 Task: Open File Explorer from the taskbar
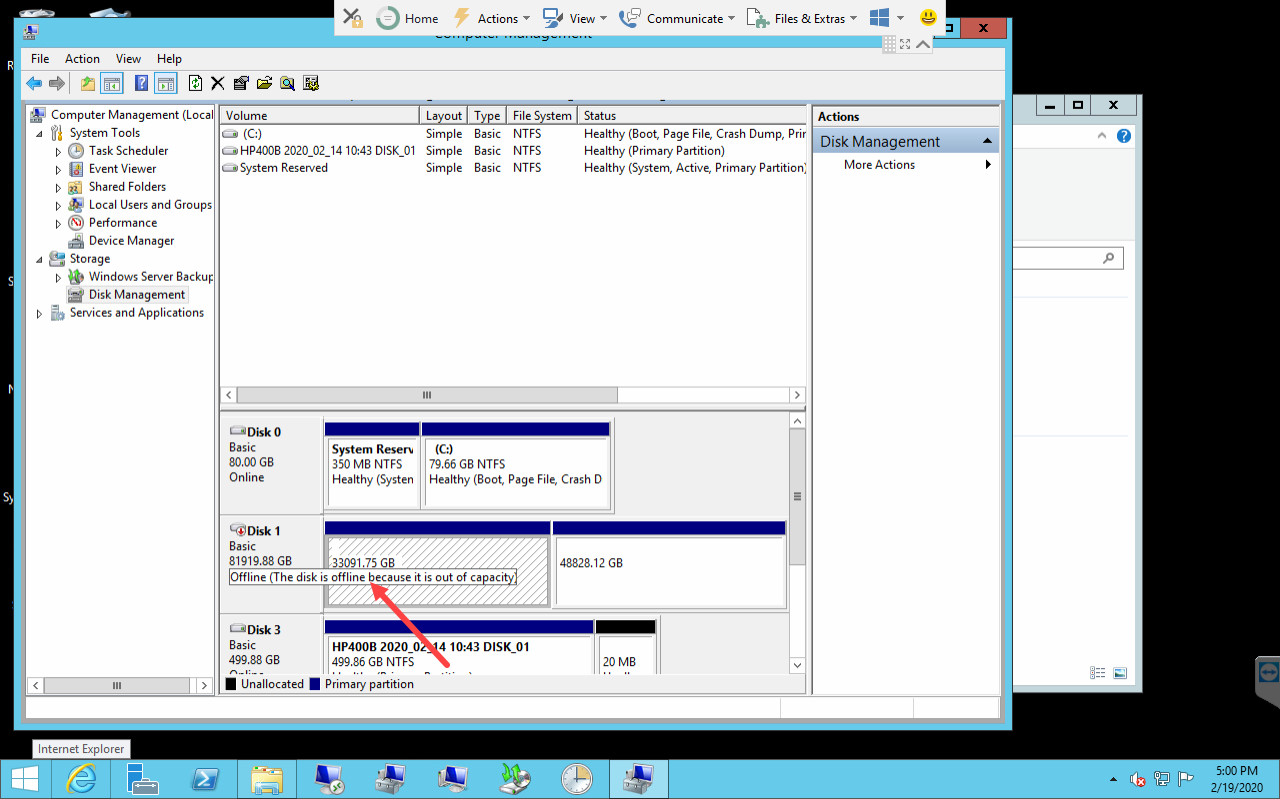(267, 779)
